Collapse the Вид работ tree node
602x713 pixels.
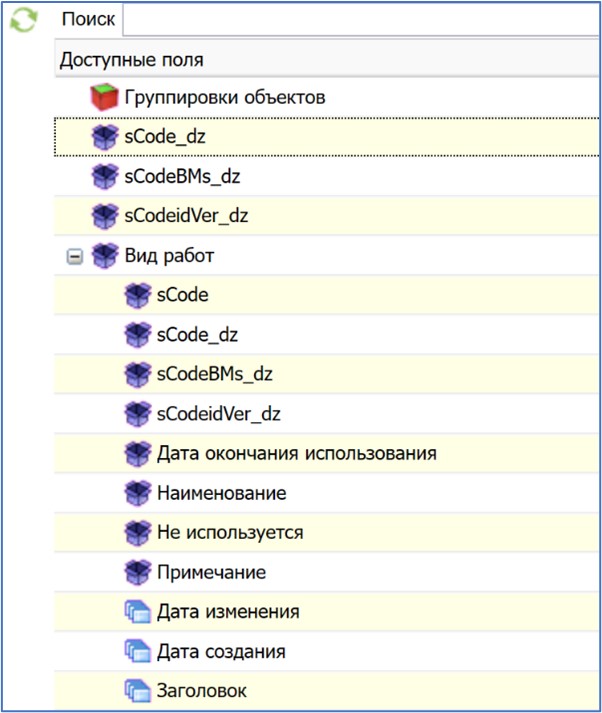pos(74,257)
